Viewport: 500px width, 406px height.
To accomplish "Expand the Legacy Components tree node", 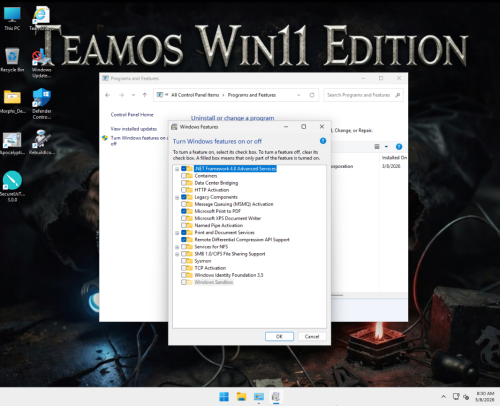I will click(177, 197).
